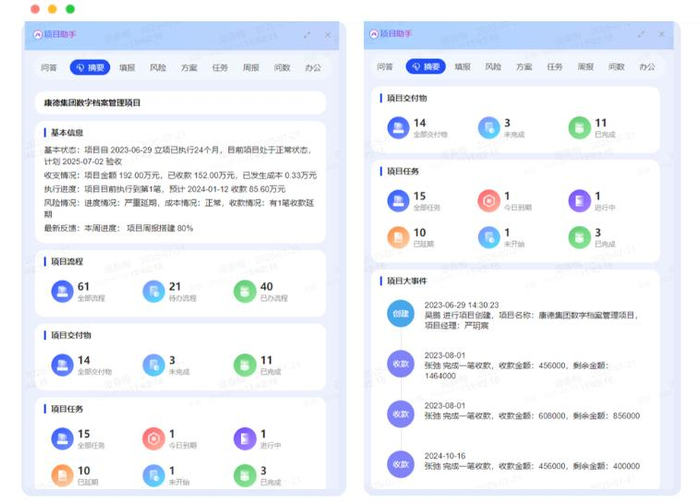Click 全部流程 icon showing 61
The height and width of the screenshot is (503, 700).
tap(62, 291)
